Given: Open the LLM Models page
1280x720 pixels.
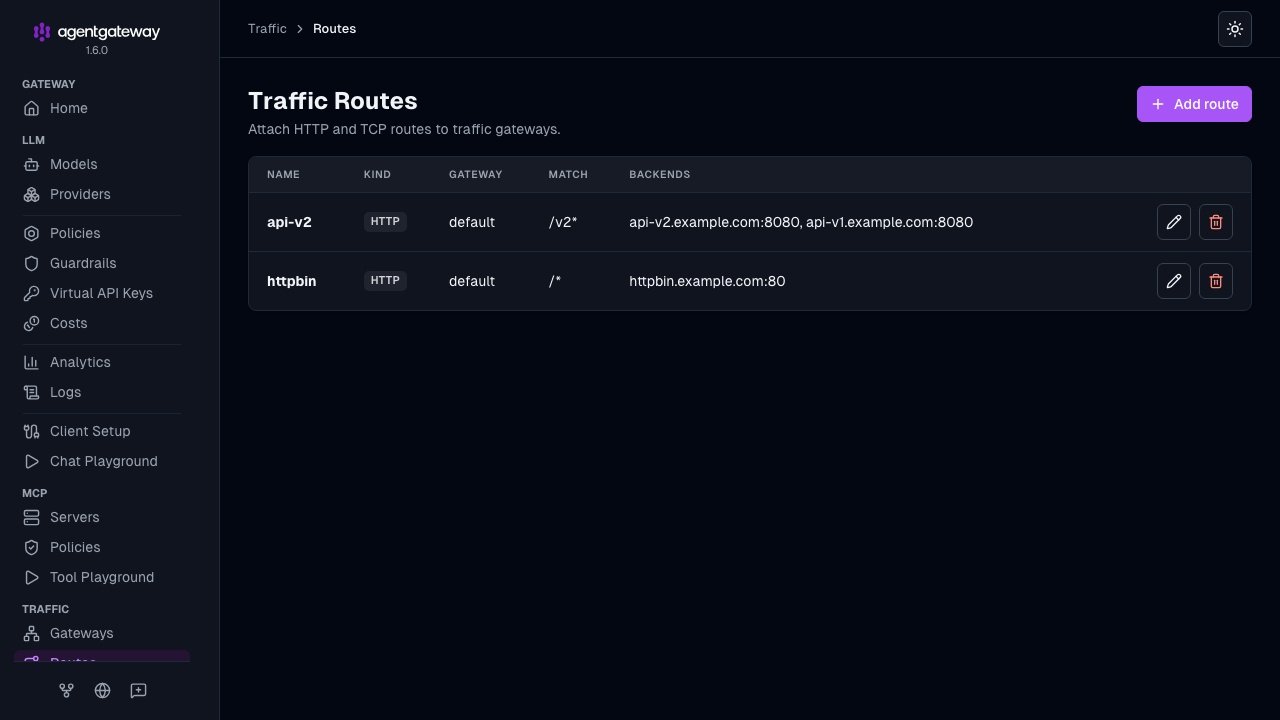Looking at the screenshot, I should coord(102,164).
